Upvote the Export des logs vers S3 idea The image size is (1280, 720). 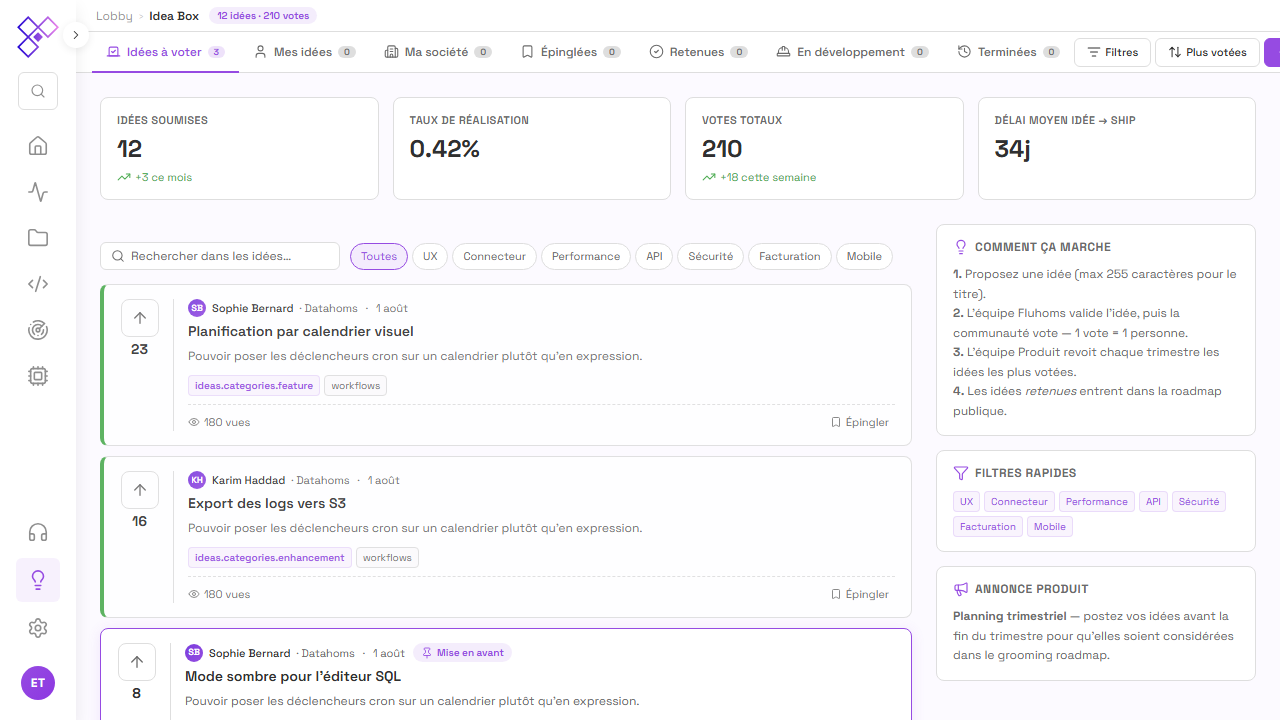pos(139,490)
